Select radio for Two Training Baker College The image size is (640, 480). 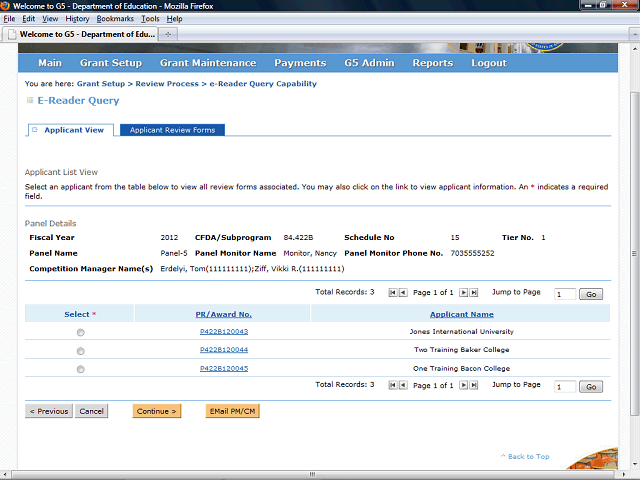point(80,351)
